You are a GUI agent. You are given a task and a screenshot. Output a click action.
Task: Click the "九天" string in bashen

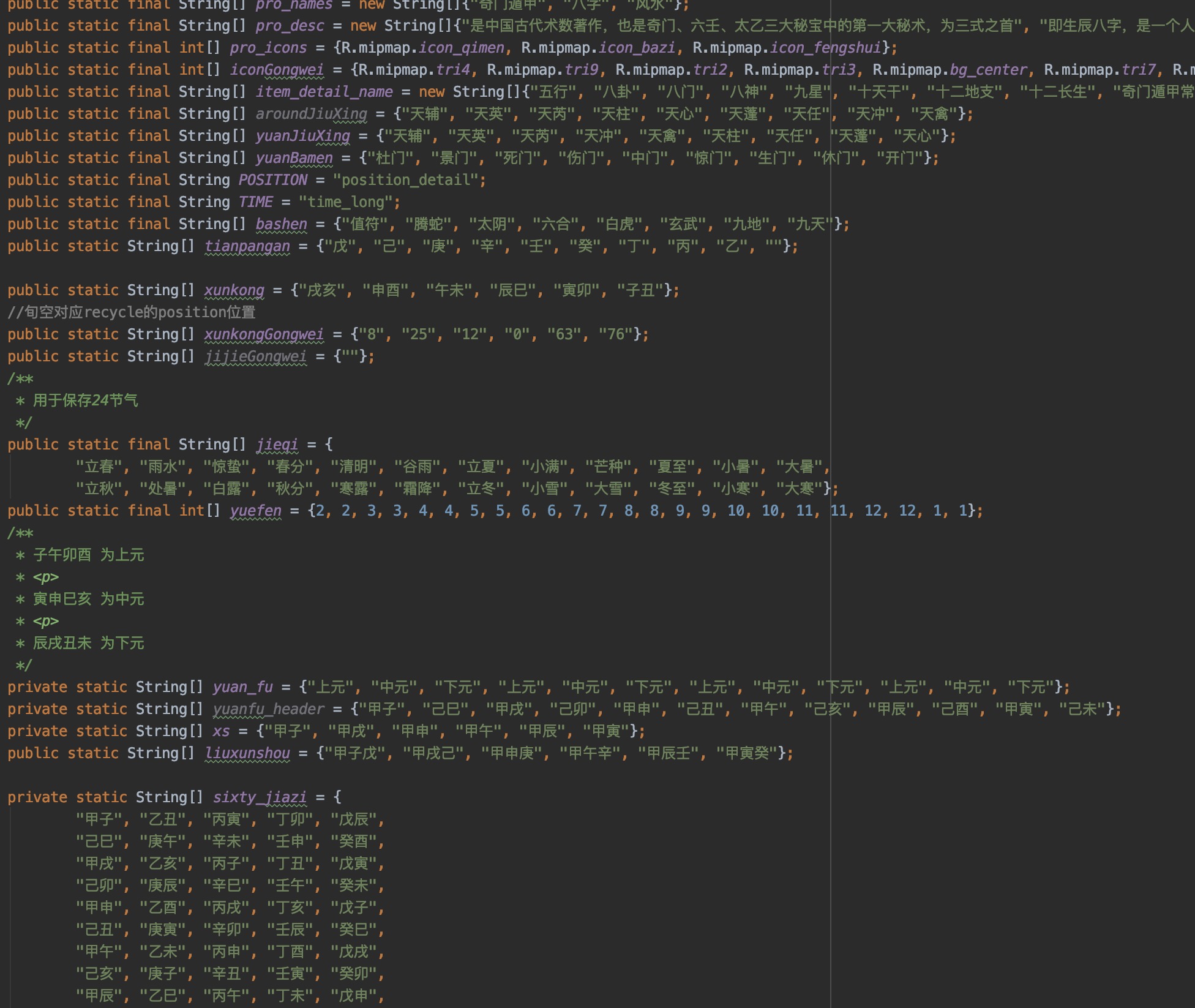click(x=811, y=224)
